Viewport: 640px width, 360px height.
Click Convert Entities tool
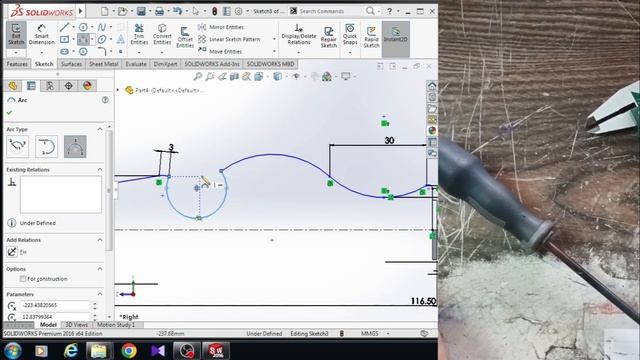[x=162, y=35]
